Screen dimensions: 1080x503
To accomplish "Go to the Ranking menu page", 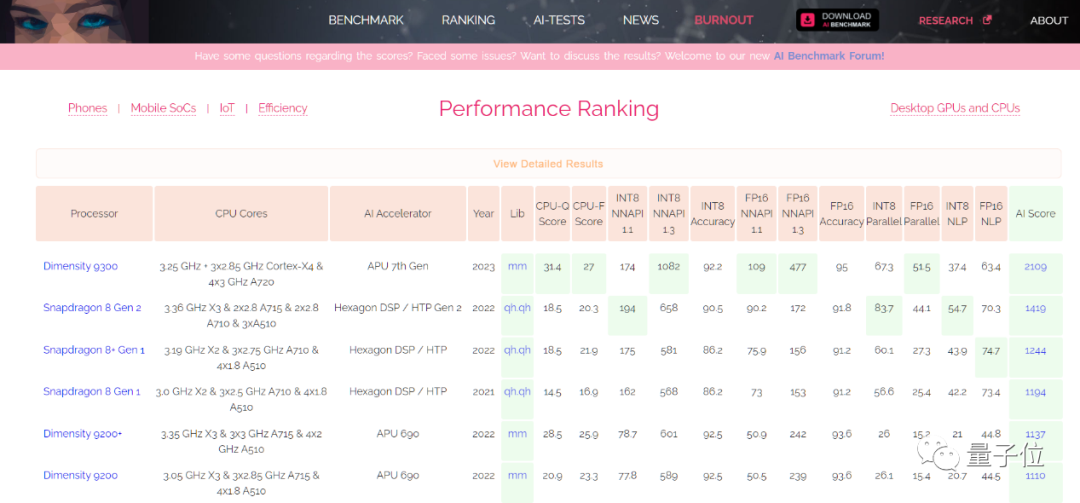I will (468, 20).
